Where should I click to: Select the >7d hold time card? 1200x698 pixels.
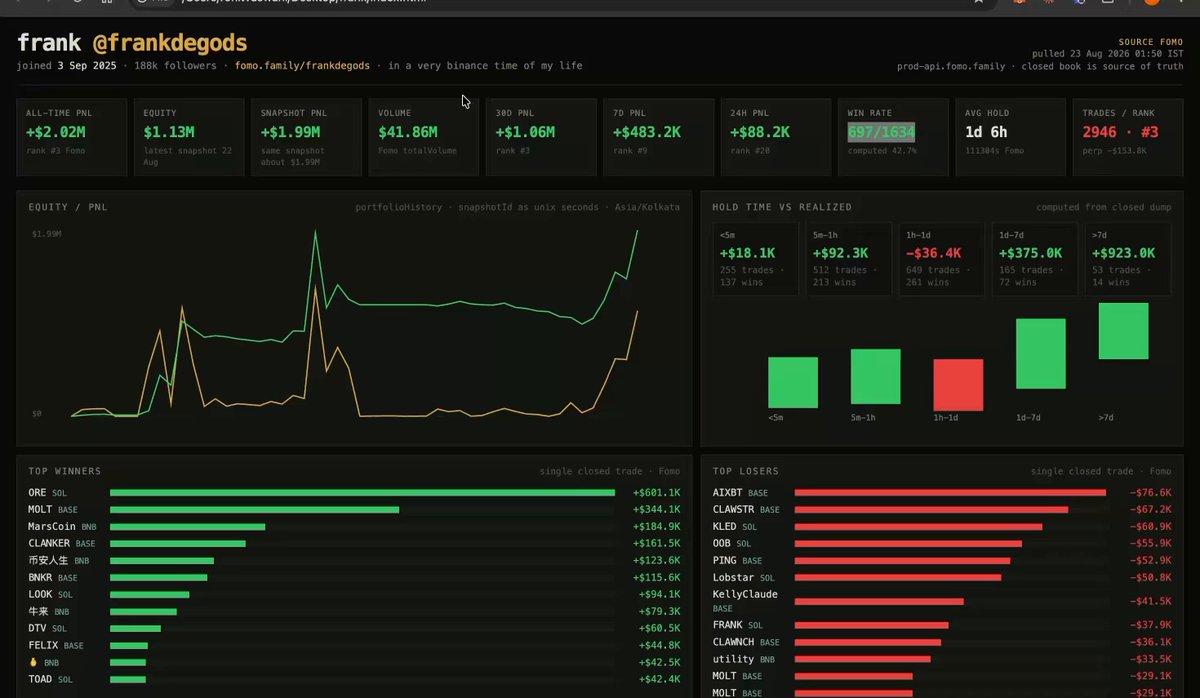[x=1127, y=259]
